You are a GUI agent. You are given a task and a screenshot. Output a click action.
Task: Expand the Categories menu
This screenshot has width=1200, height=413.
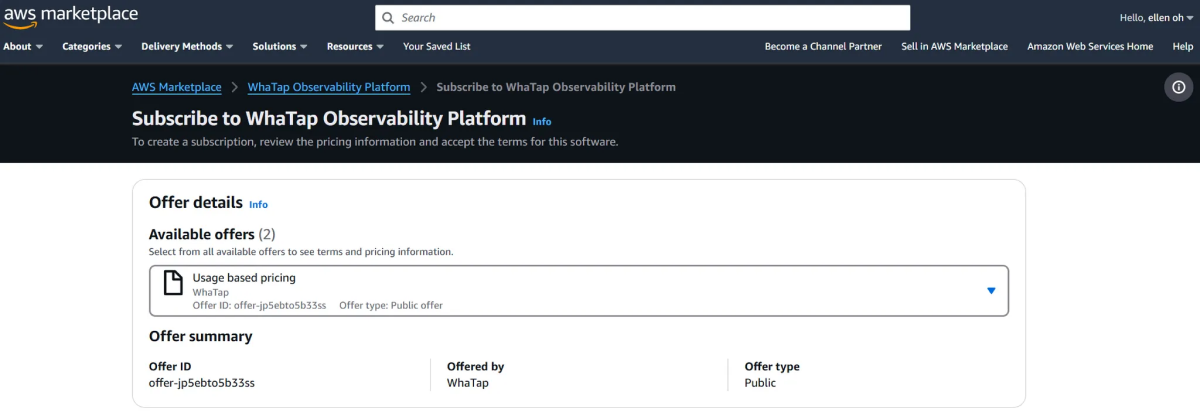point(92,46)
